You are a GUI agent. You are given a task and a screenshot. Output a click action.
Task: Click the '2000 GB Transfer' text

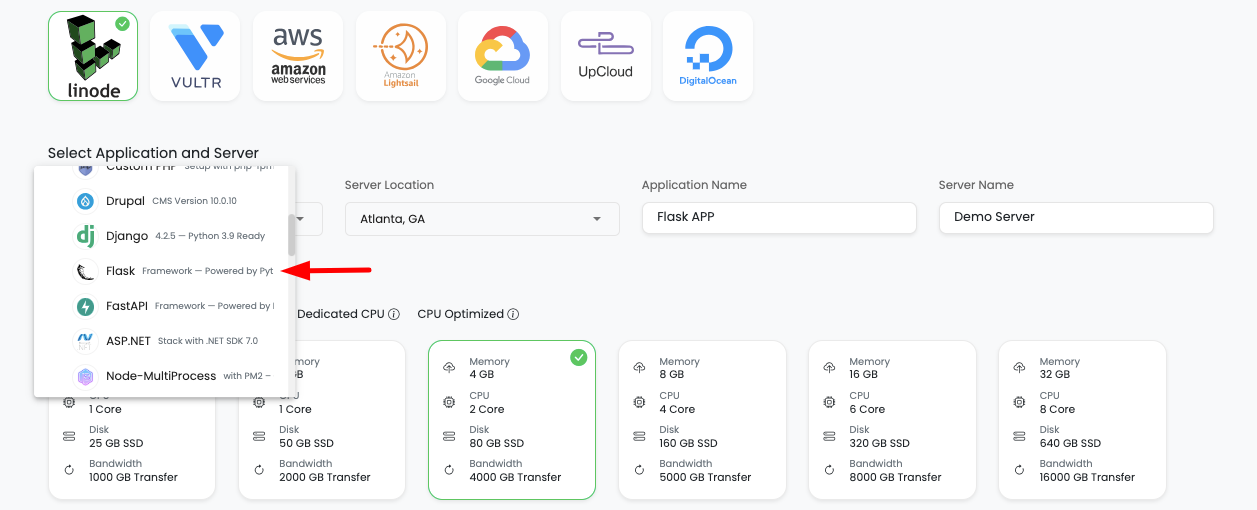coord(325,477)
